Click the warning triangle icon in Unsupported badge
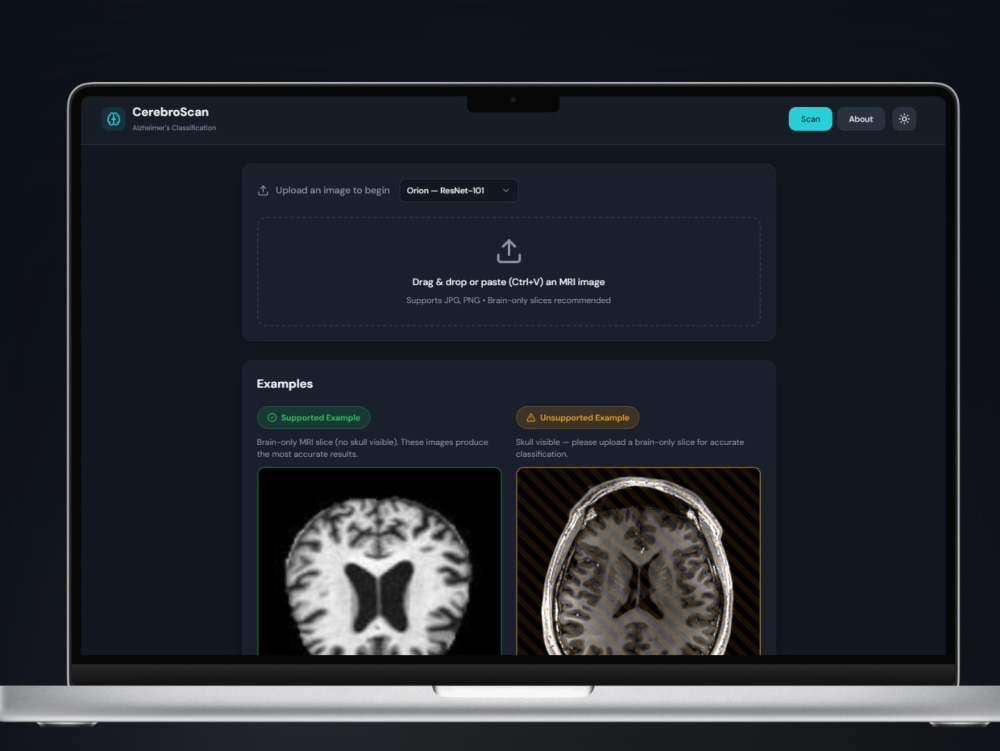 click(531, 418)
